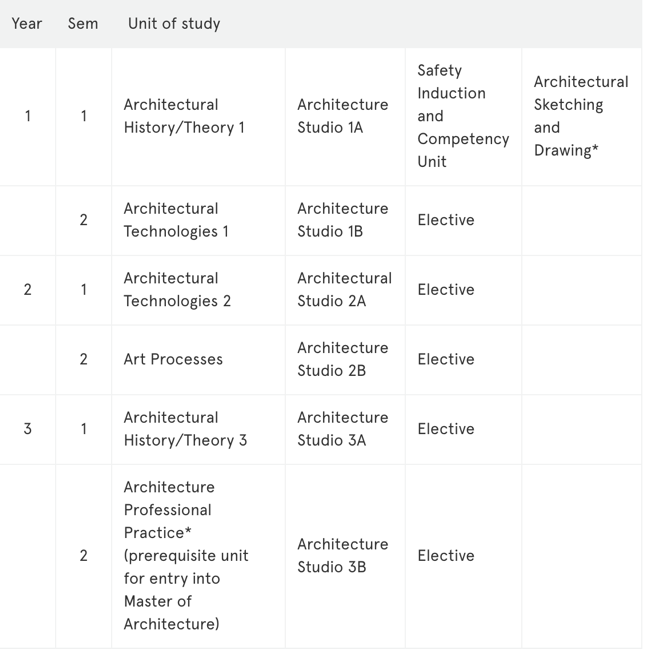This screenshot has width=646, height=649.
Task: Open the Architectural Technologies 2 unit
Action: 177,290
